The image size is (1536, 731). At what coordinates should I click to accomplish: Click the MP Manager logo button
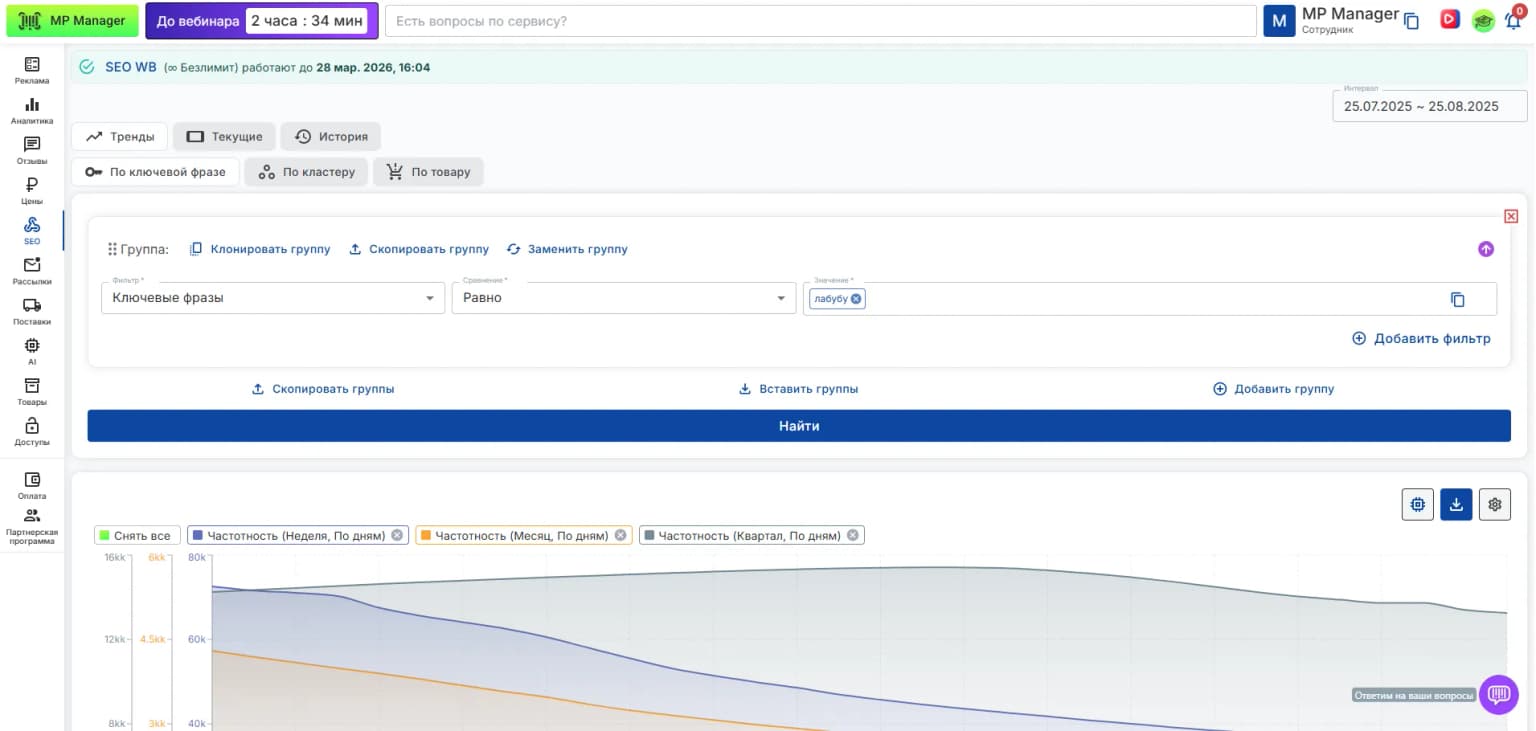point(72,20)
